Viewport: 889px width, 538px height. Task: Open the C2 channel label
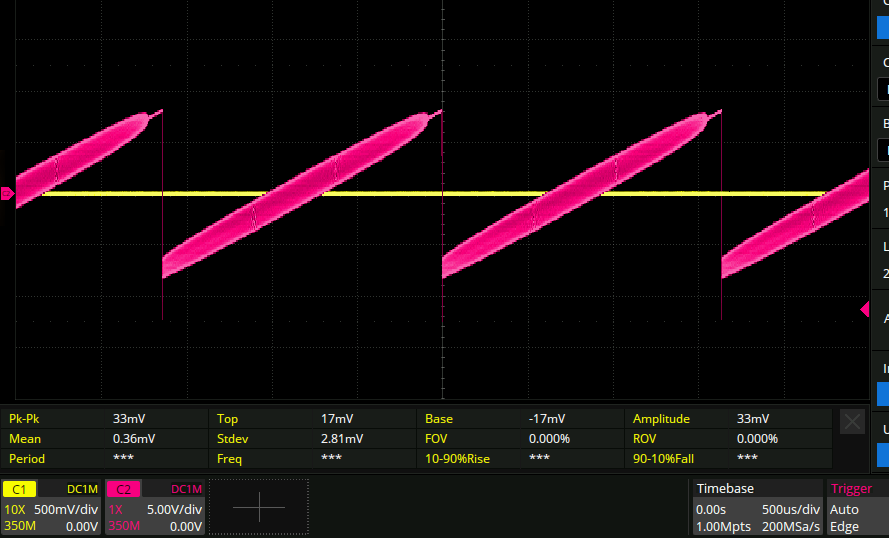tap(123, 490)
